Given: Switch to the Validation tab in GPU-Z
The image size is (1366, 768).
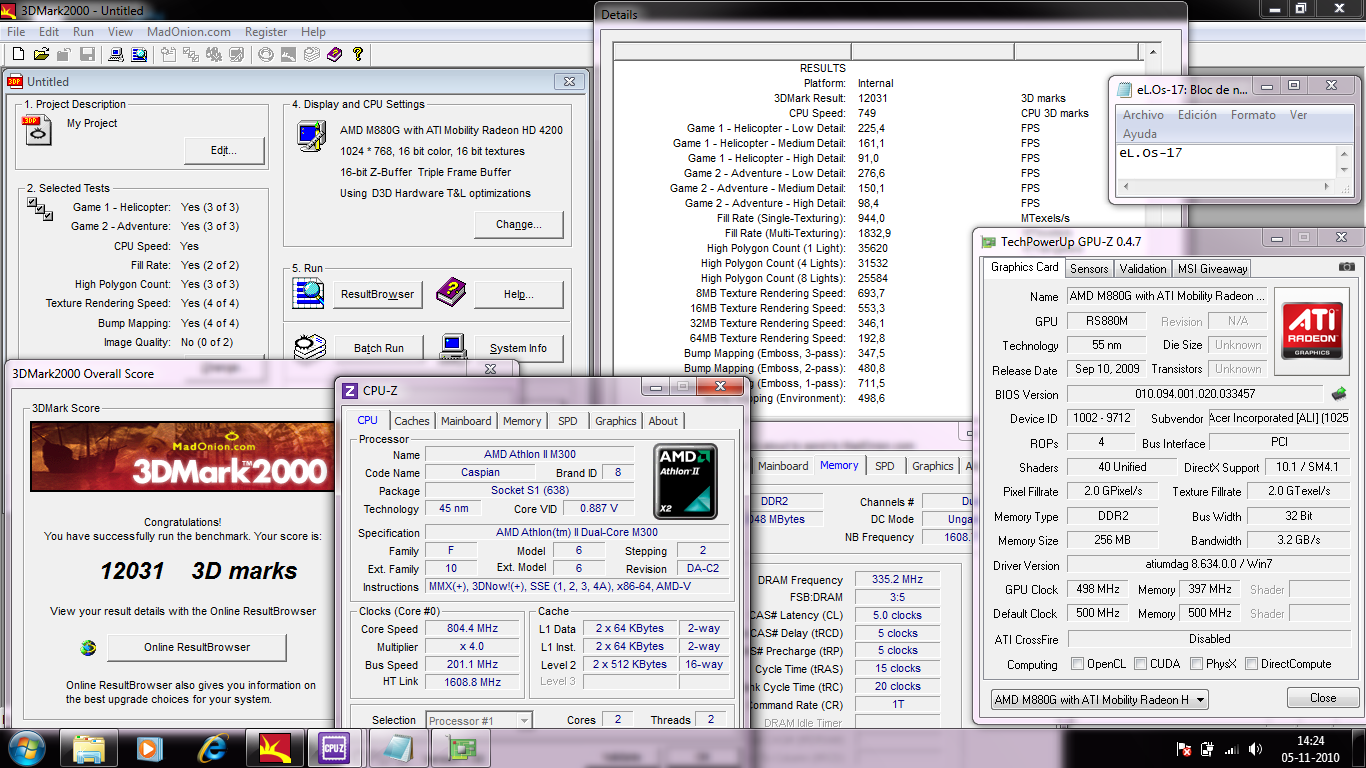Looking at the screenshot, I should coord(1143,268).
